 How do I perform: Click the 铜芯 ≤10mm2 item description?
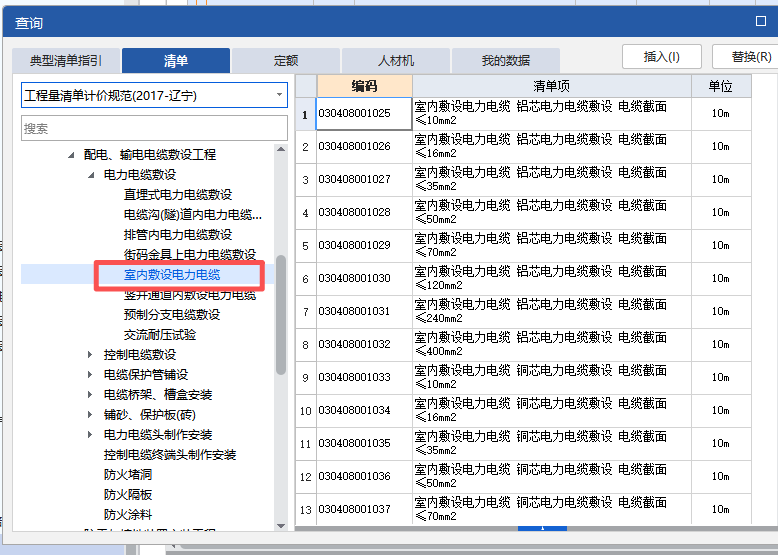[552, 377]
